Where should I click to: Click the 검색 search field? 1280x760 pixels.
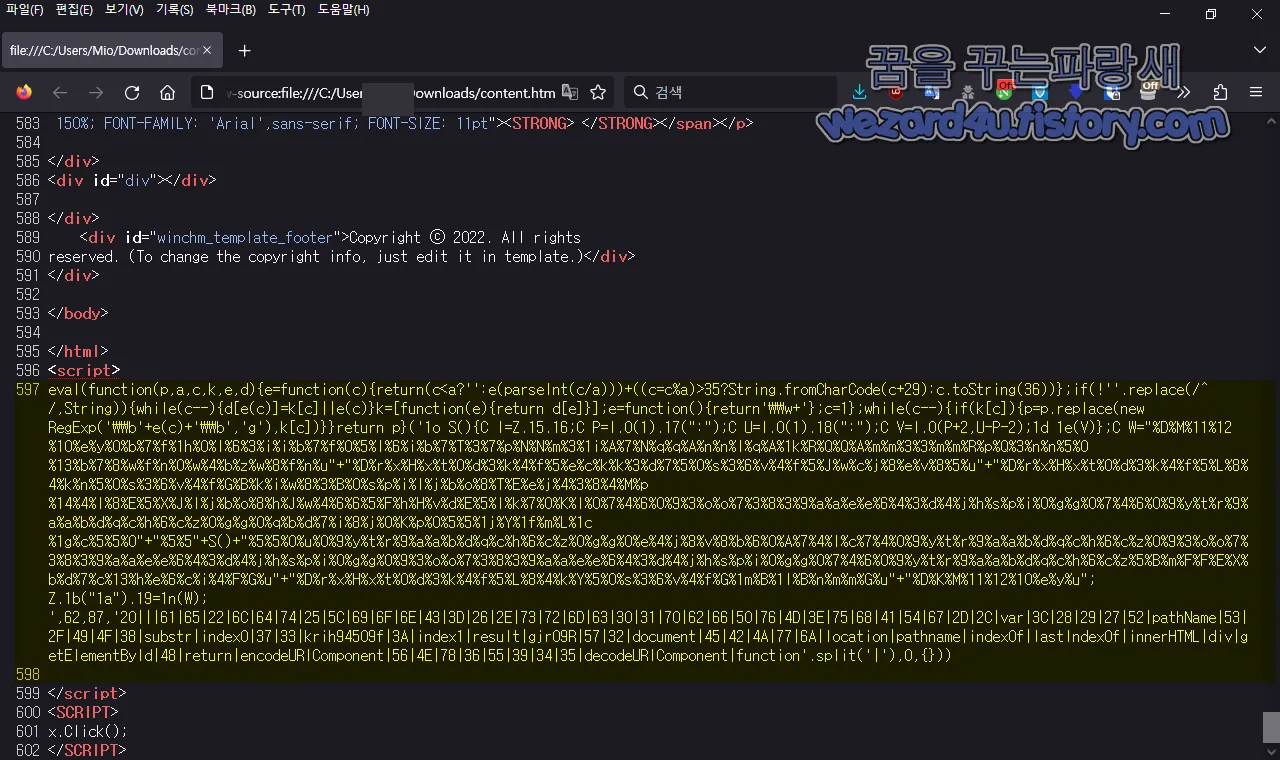pos(731,92)
